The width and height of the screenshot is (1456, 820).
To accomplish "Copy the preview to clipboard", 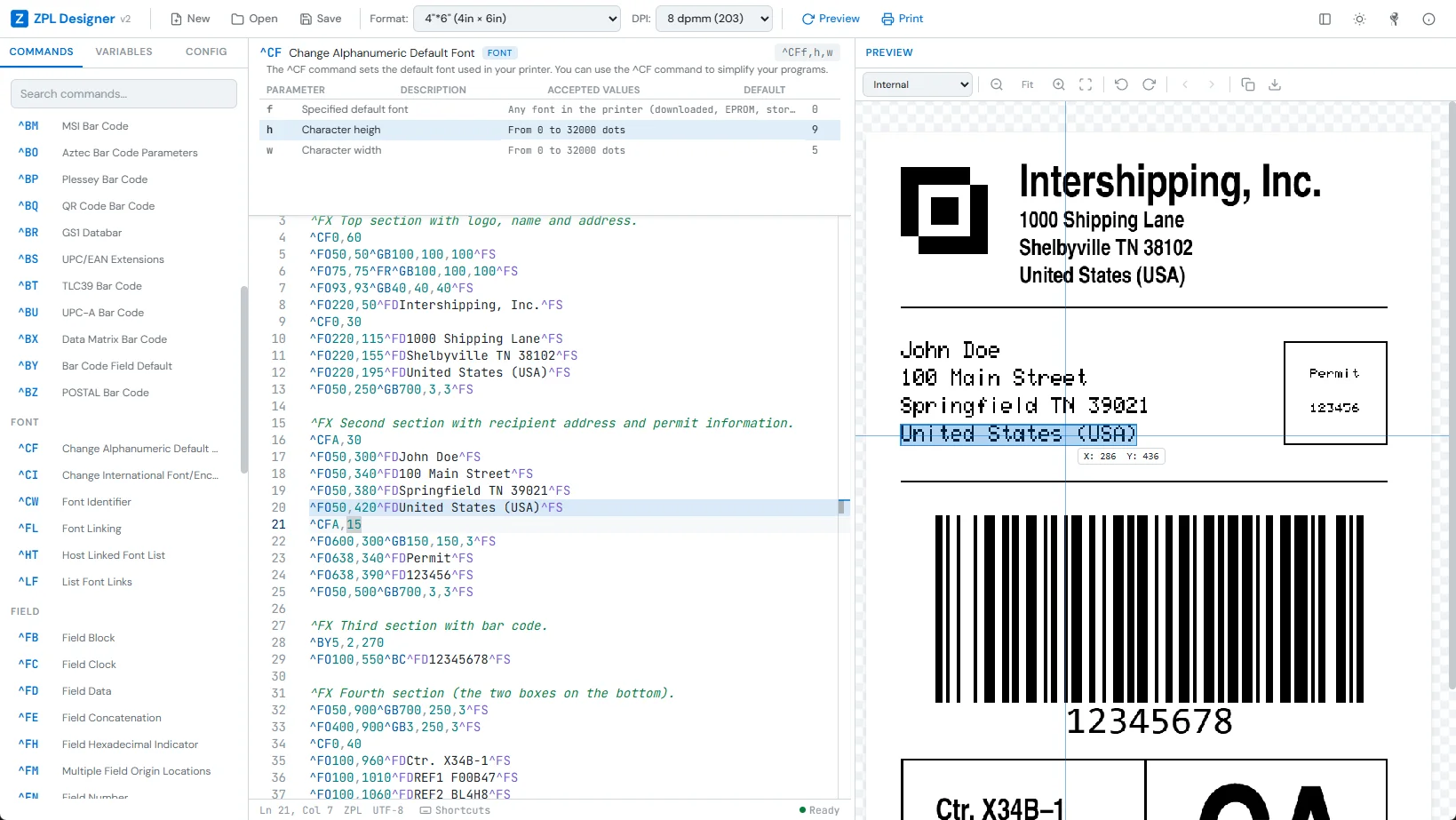I will coord(1247,84).
